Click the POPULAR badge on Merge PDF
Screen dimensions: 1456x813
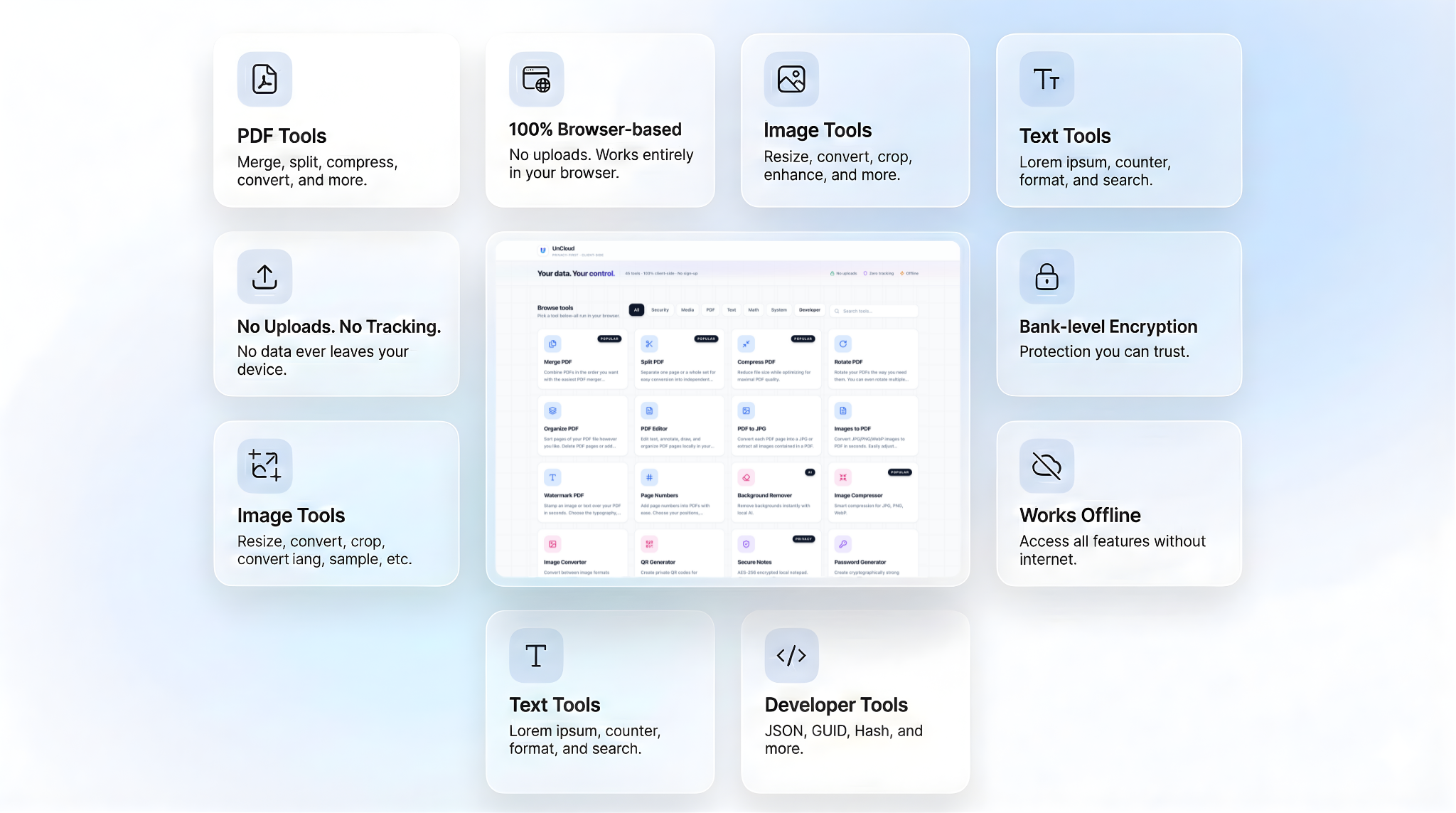(x=609, y=339)
